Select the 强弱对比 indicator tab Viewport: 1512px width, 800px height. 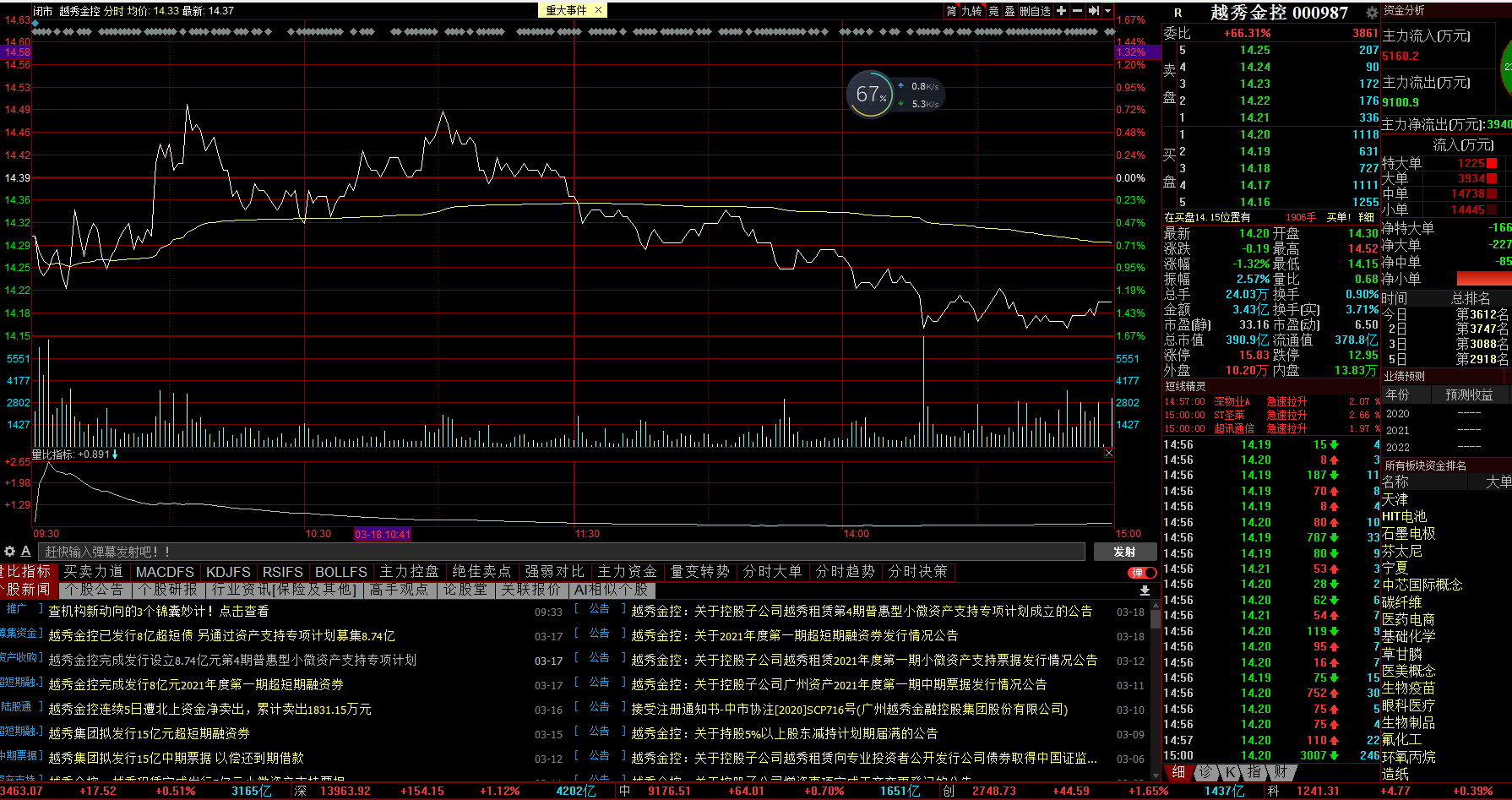coord(555,572)
